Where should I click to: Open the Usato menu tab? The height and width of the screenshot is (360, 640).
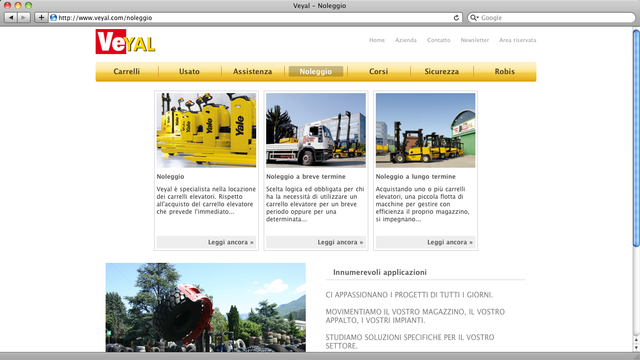click(189, 71)
